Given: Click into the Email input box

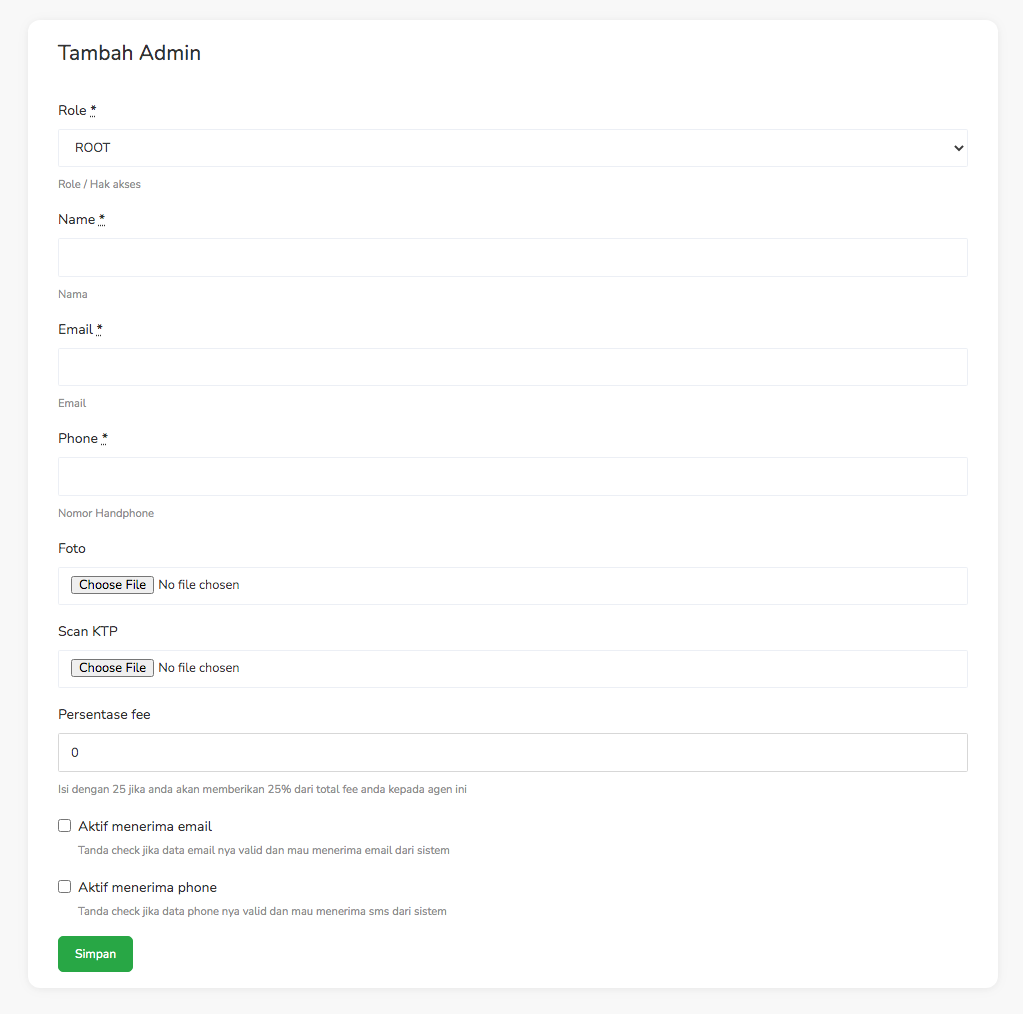Looking at the screenshot, I should pos(512,367).
